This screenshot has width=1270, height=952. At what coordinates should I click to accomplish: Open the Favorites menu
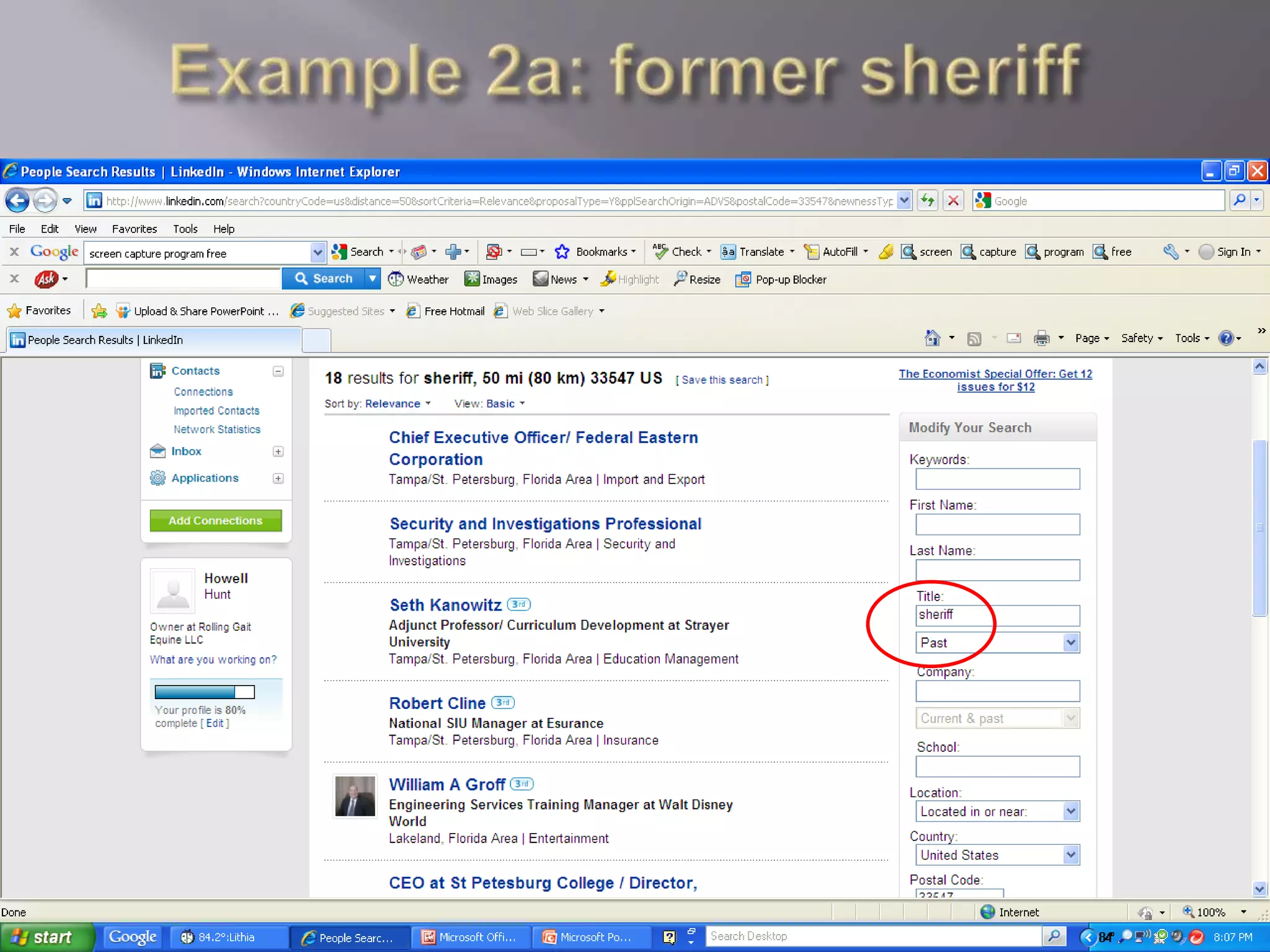click(135, 229)
